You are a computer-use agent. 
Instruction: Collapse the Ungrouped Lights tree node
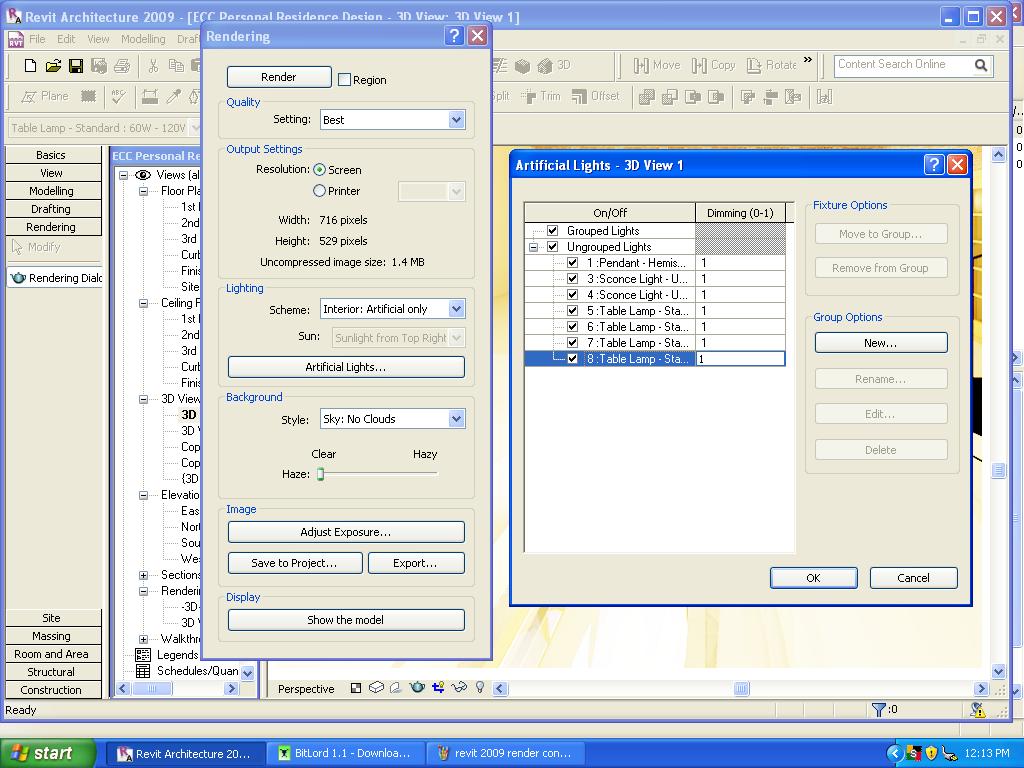click(x=534, y=247)
